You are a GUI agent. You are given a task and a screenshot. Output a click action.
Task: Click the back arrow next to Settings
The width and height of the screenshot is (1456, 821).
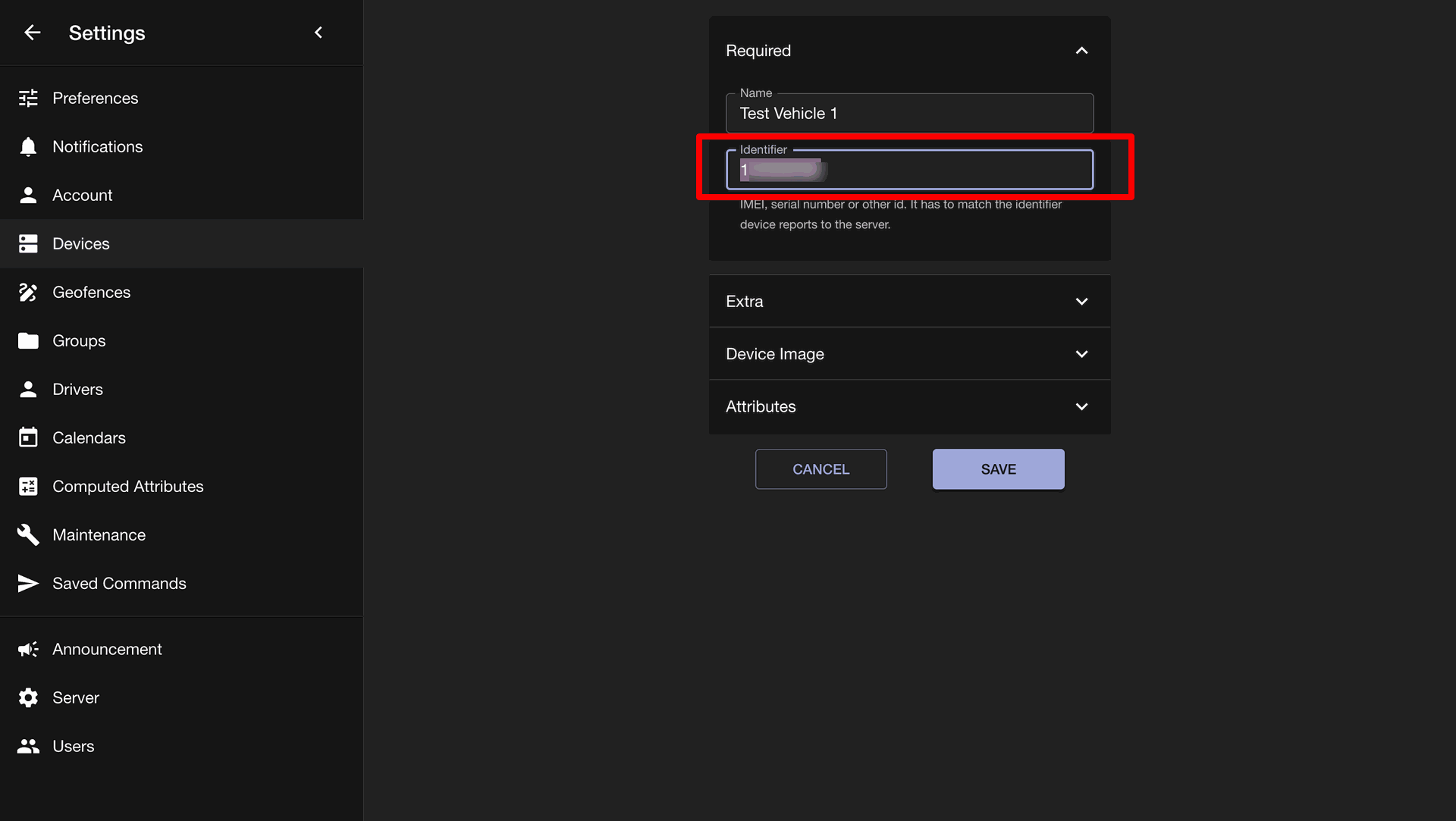[x=32, y=33]
